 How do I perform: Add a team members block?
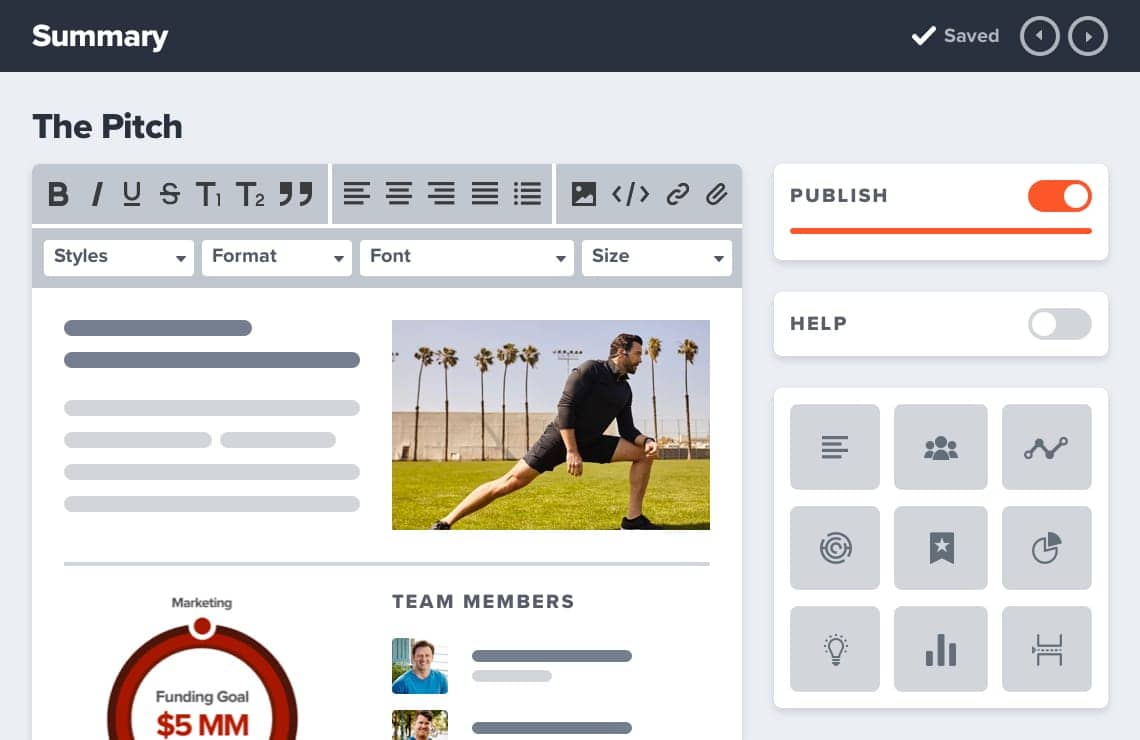pyautogui.click(x=940, y=447)
